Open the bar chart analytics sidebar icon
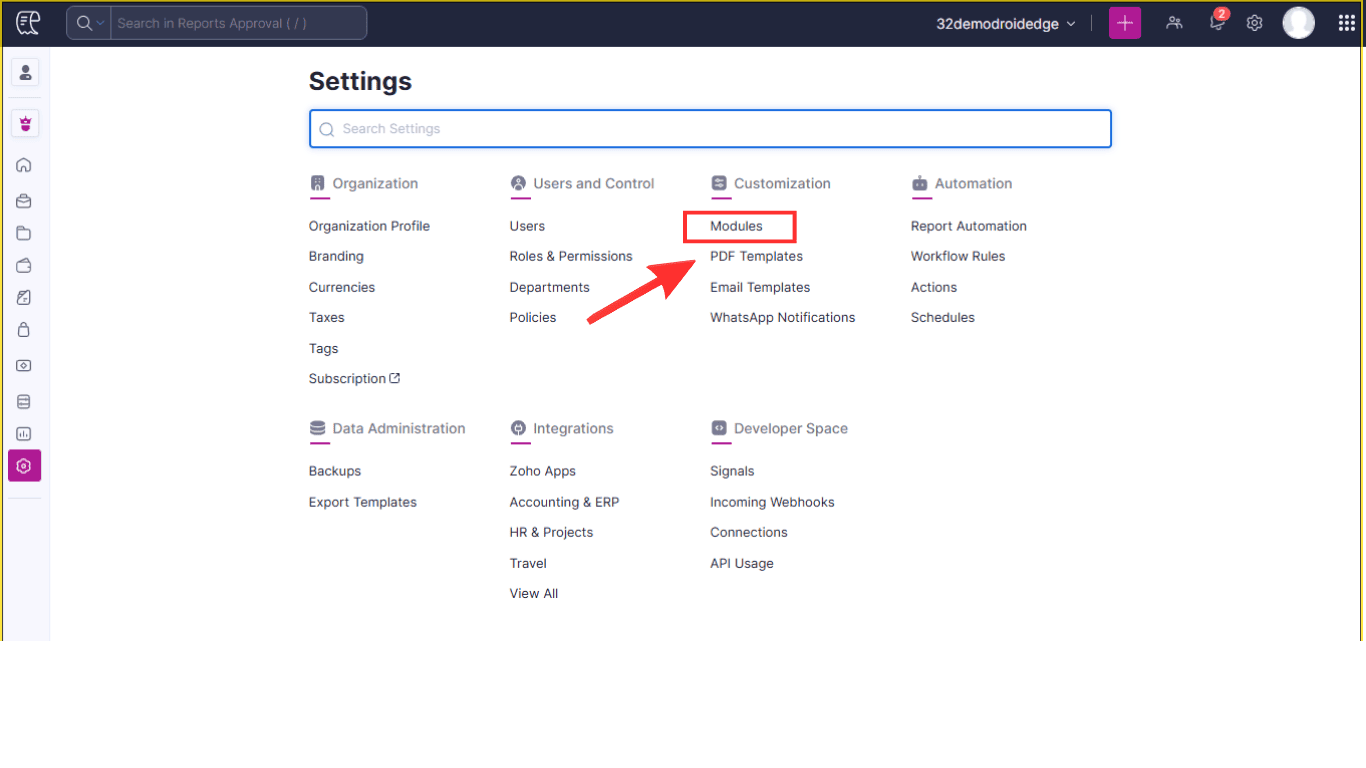The width and height of the screenshot is (1366, 768). pyautogui.click(x=24, y=434)
